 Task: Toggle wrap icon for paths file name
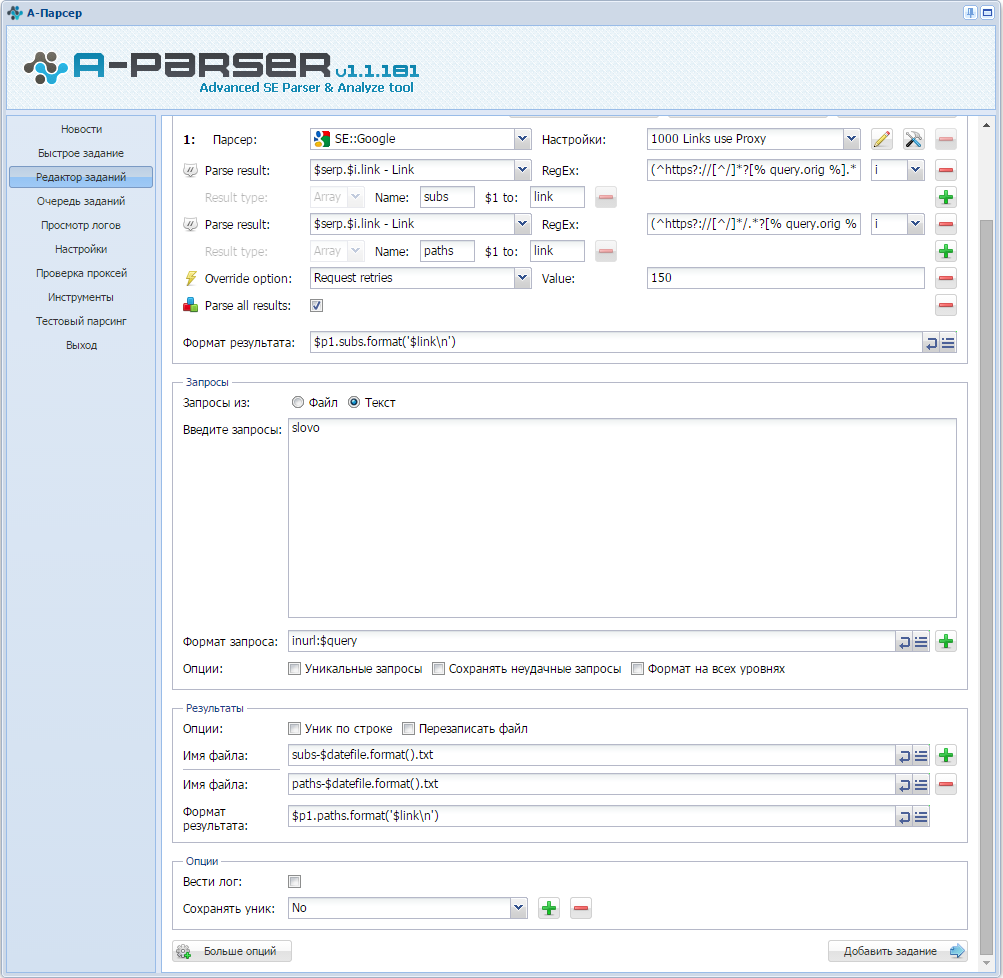click(904, 785)
